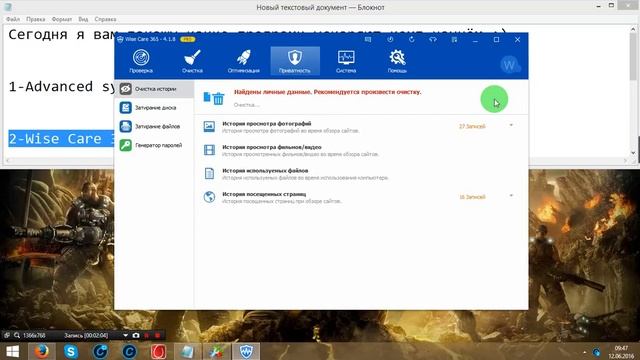Click the globe icon of visited pages history

coord(209,197)
